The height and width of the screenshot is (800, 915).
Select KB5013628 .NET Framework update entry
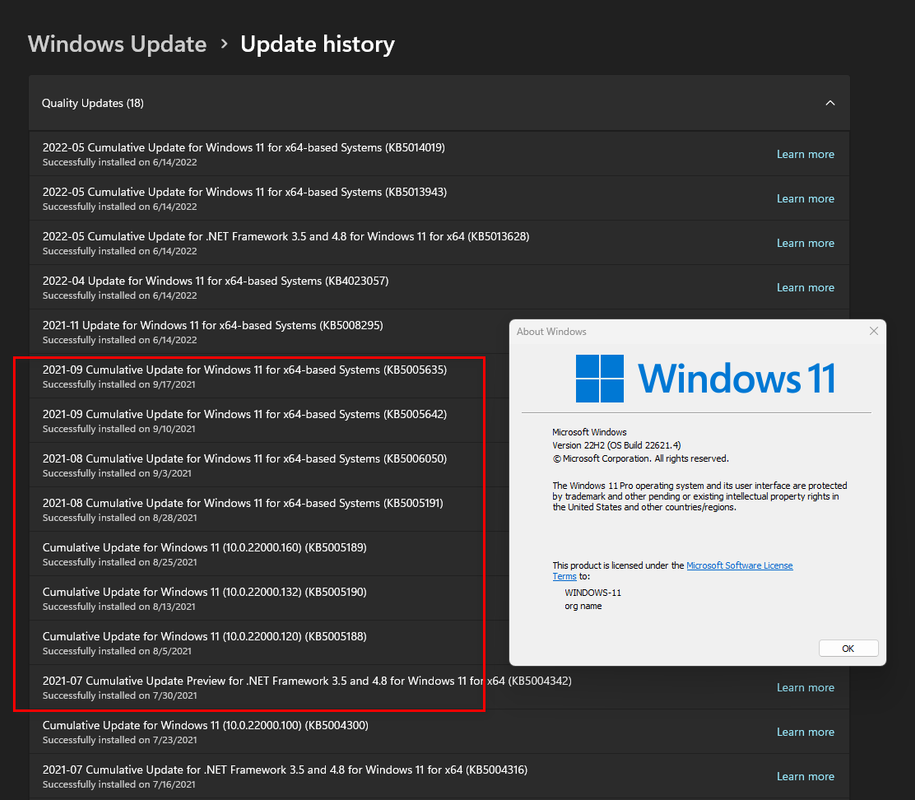[439, 243]
